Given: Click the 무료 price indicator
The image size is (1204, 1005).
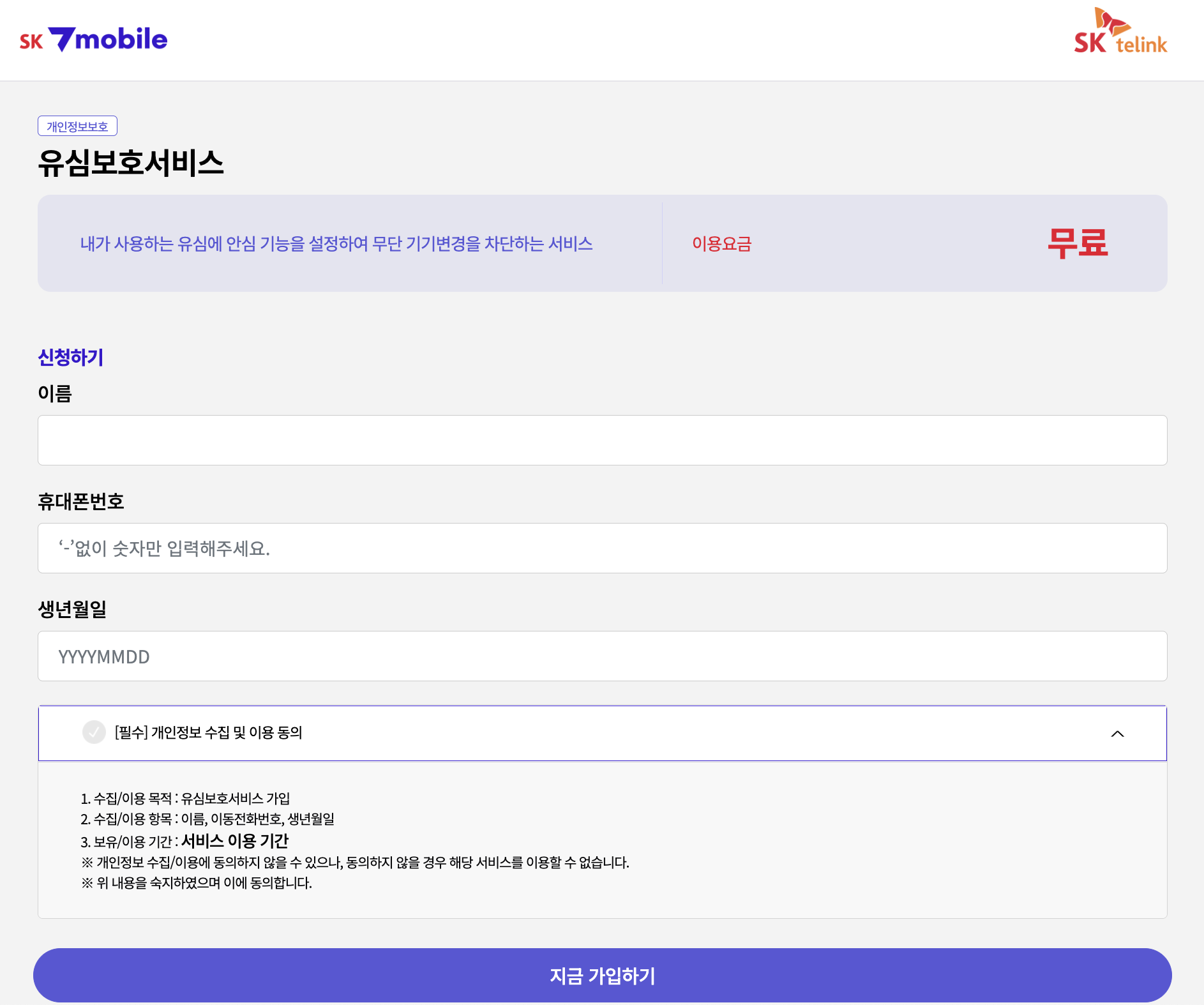Looking at the screenshot, I should coord(1076,243).
